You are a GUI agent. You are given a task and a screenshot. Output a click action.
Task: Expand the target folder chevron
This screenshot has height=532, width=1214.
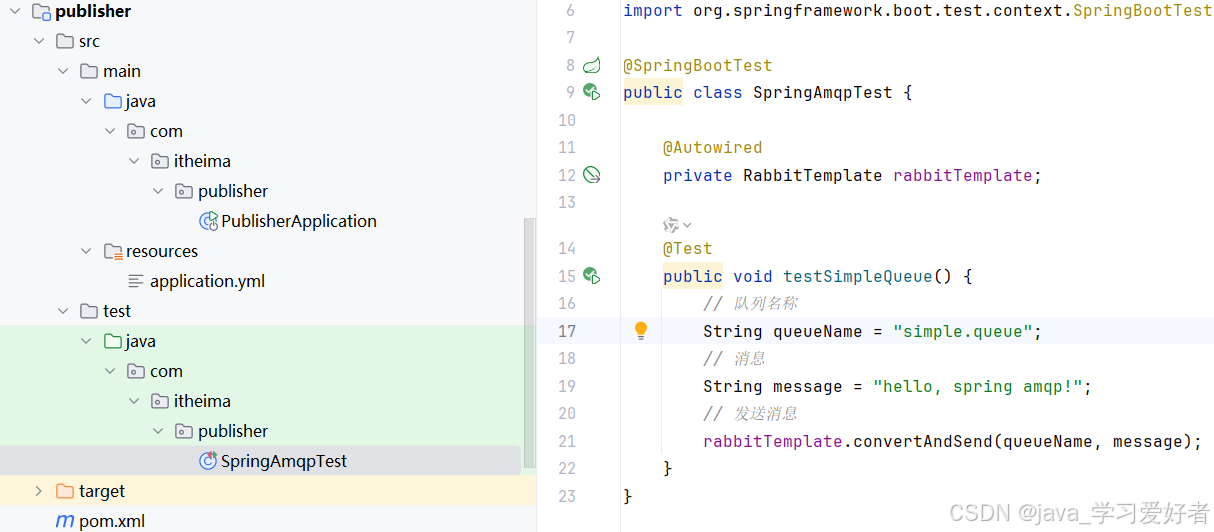click(x=39, y=491)
